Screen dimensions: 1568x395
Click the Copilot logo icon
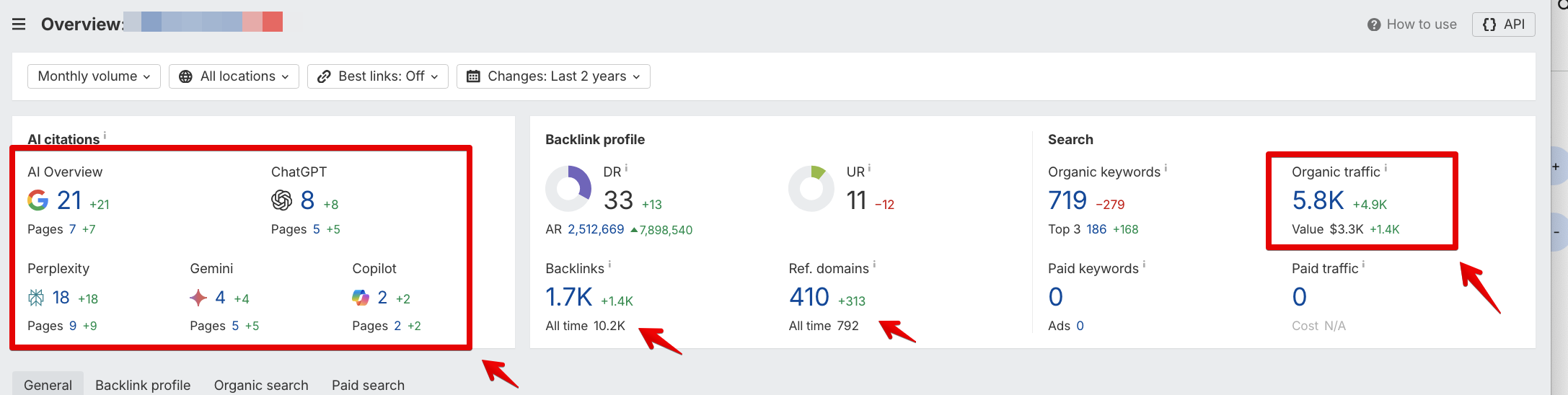pos(361,298)
